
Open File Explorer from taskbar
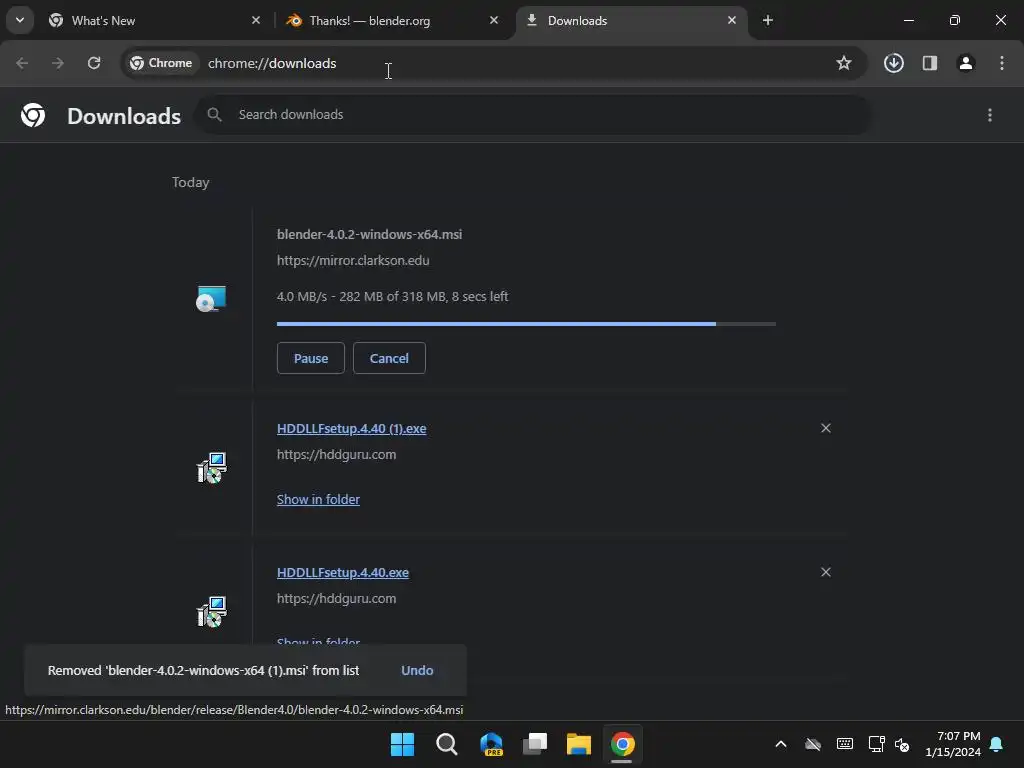(579, 744)
